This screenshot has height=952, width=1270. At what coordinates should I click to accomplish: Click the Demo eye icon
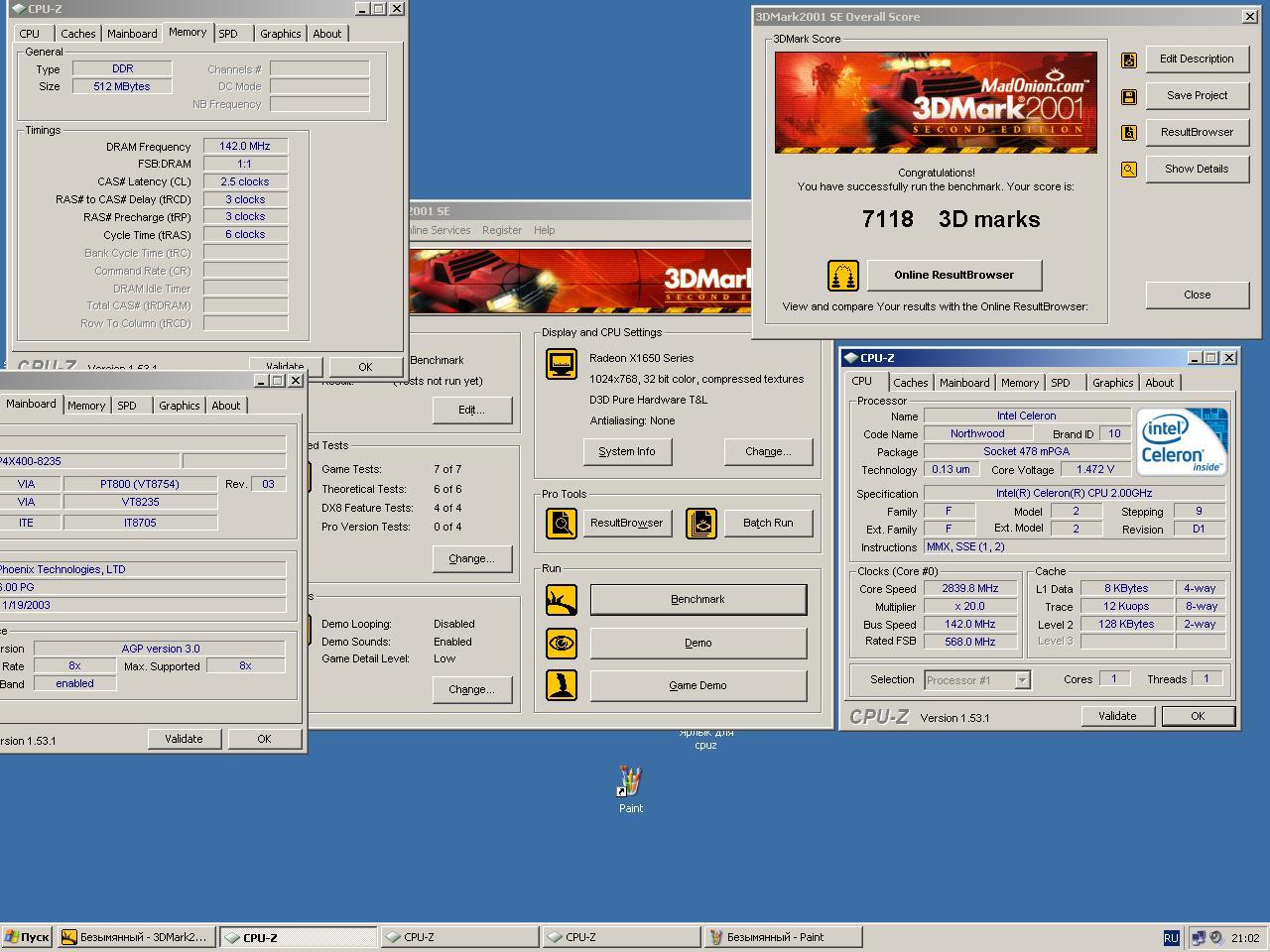tap(562, 643)
